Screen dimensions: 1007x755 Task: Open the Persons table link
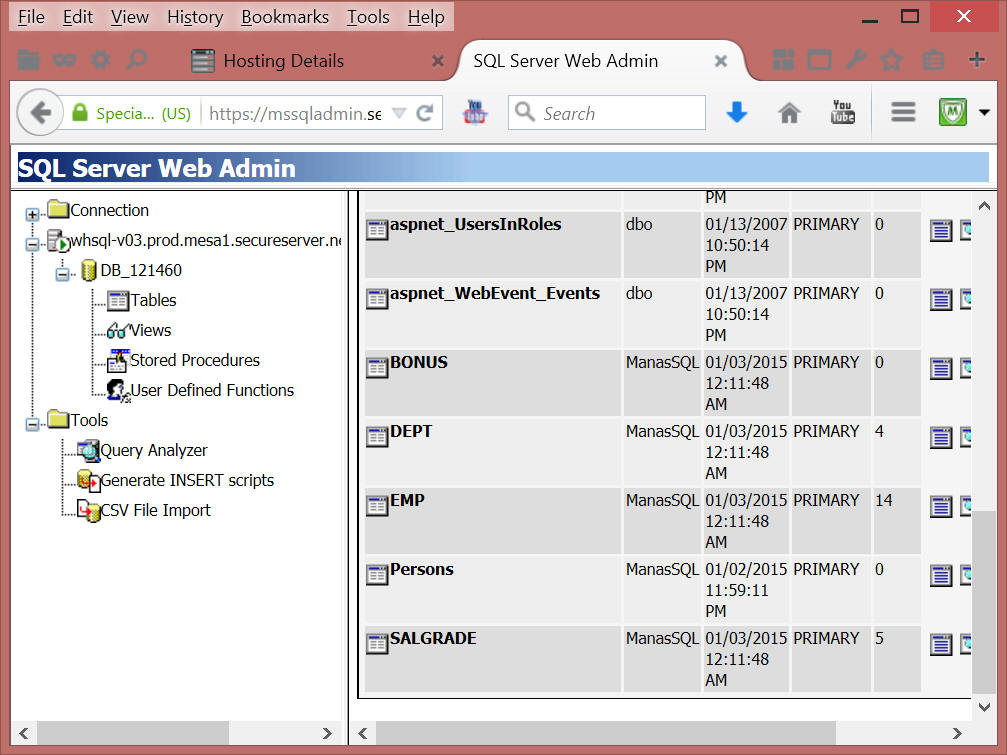pyautogui.click(x=422, y=569)
